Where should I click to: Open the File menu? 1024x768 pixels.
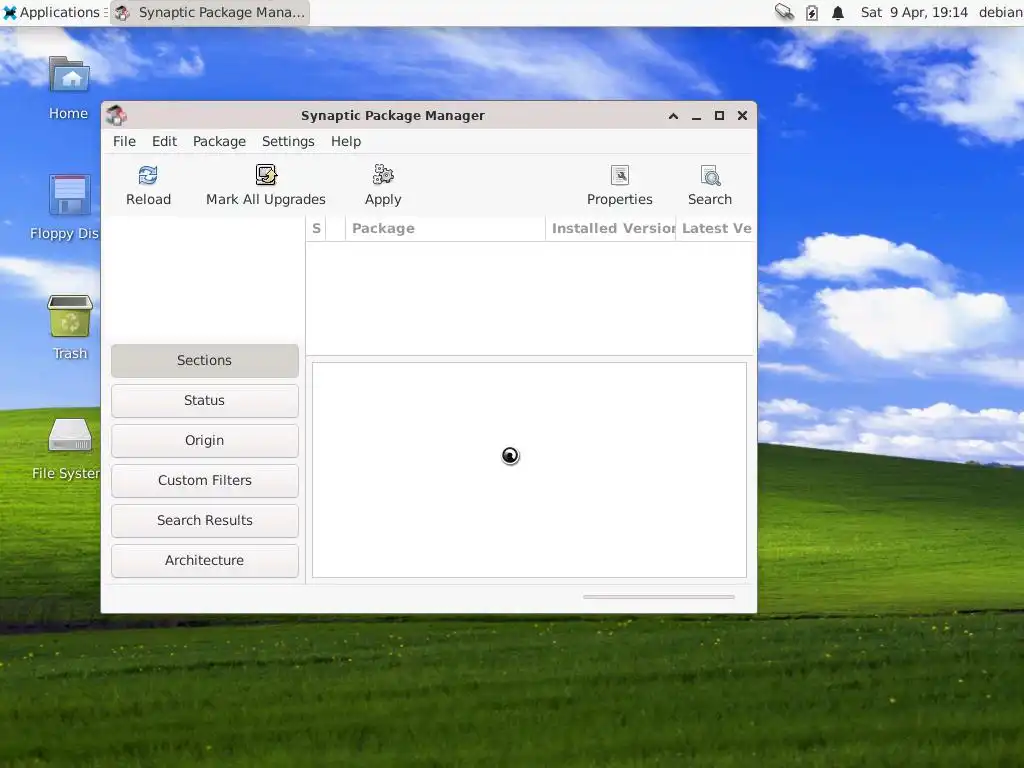click(124, 142)
